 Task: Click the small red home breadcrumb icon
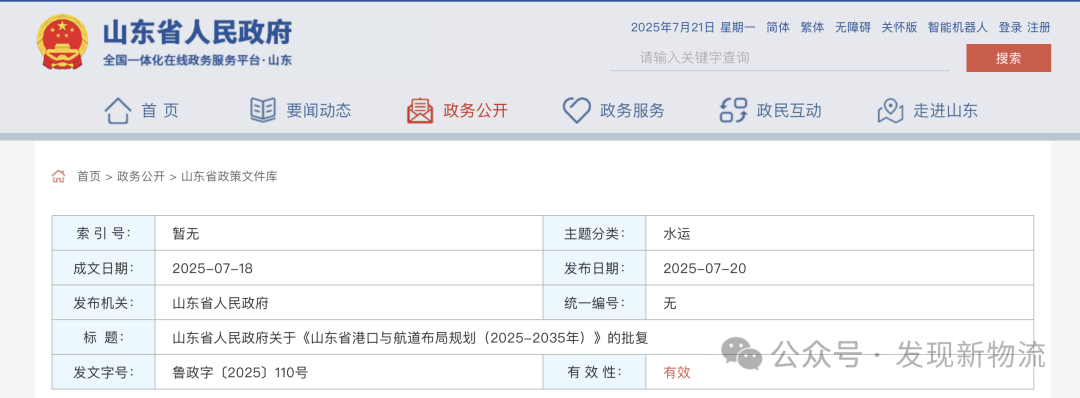click(58, 176)
